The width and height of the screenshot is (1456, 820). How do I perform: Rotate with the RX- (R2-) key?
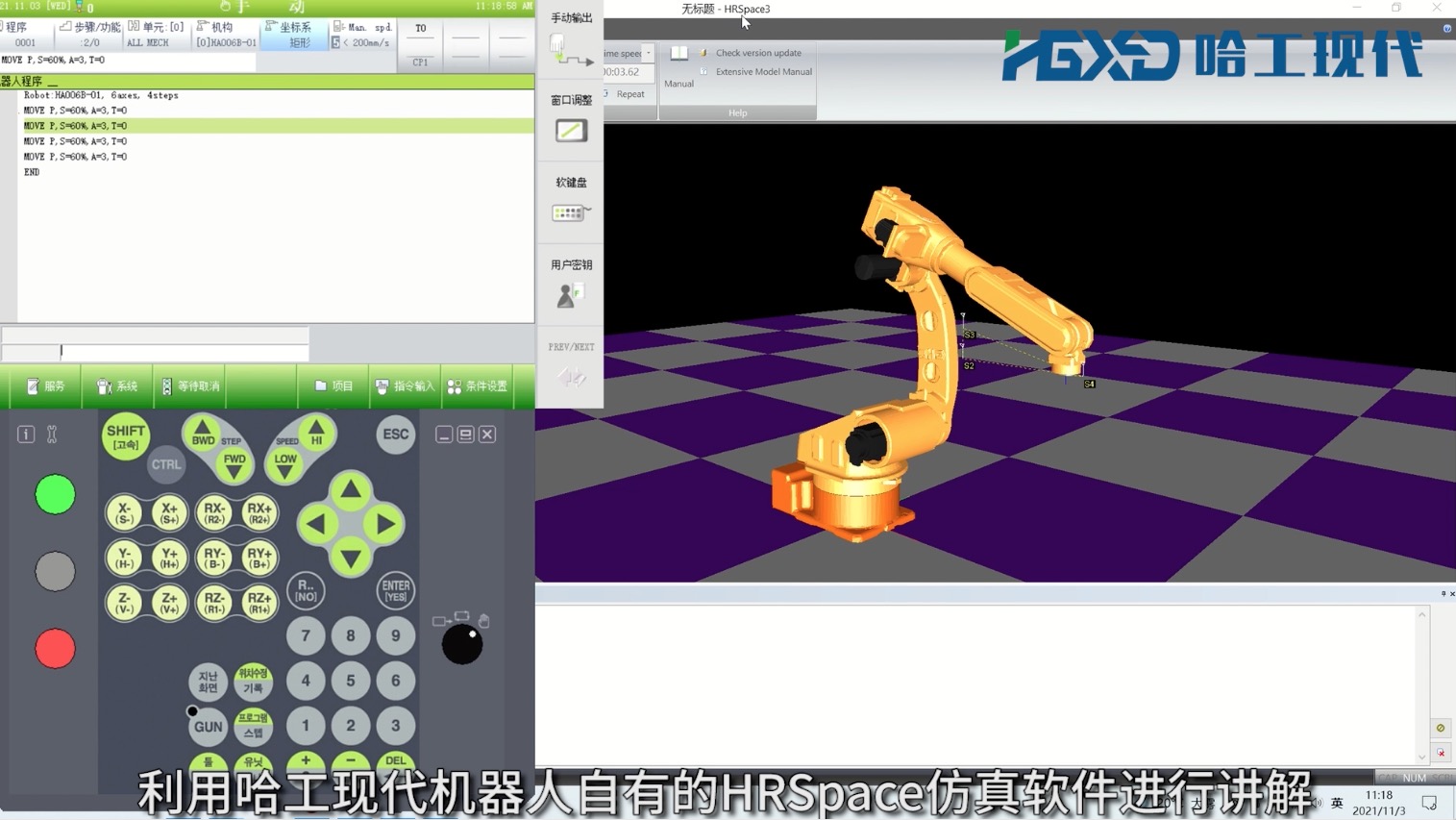(214, 512)
